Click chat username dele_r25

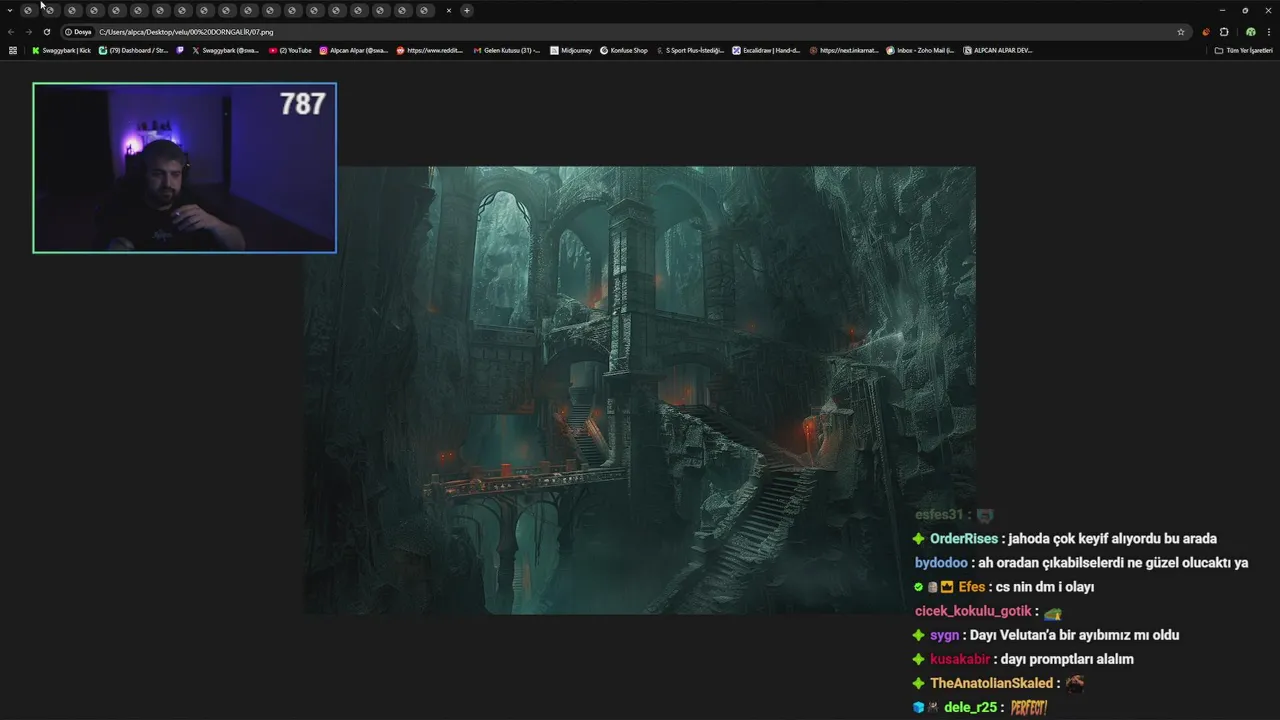[x=971, y=707]
